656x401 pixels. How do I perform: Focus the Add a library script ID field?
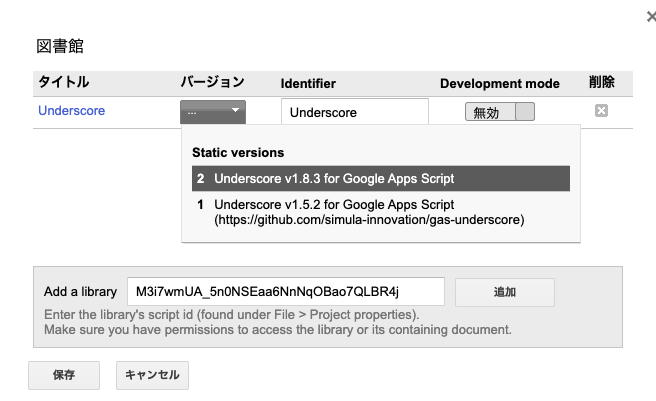(x=285, y=292)
